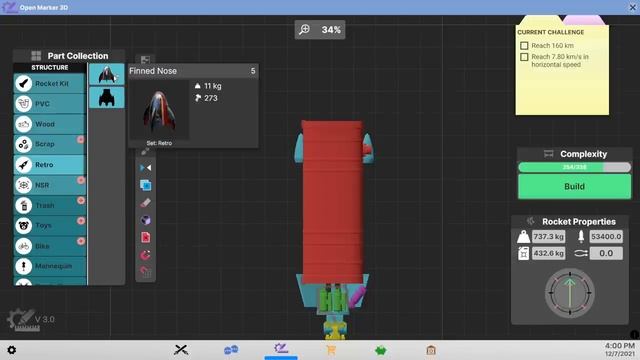Click the red badge on Trash row

[x=81, y=200]
